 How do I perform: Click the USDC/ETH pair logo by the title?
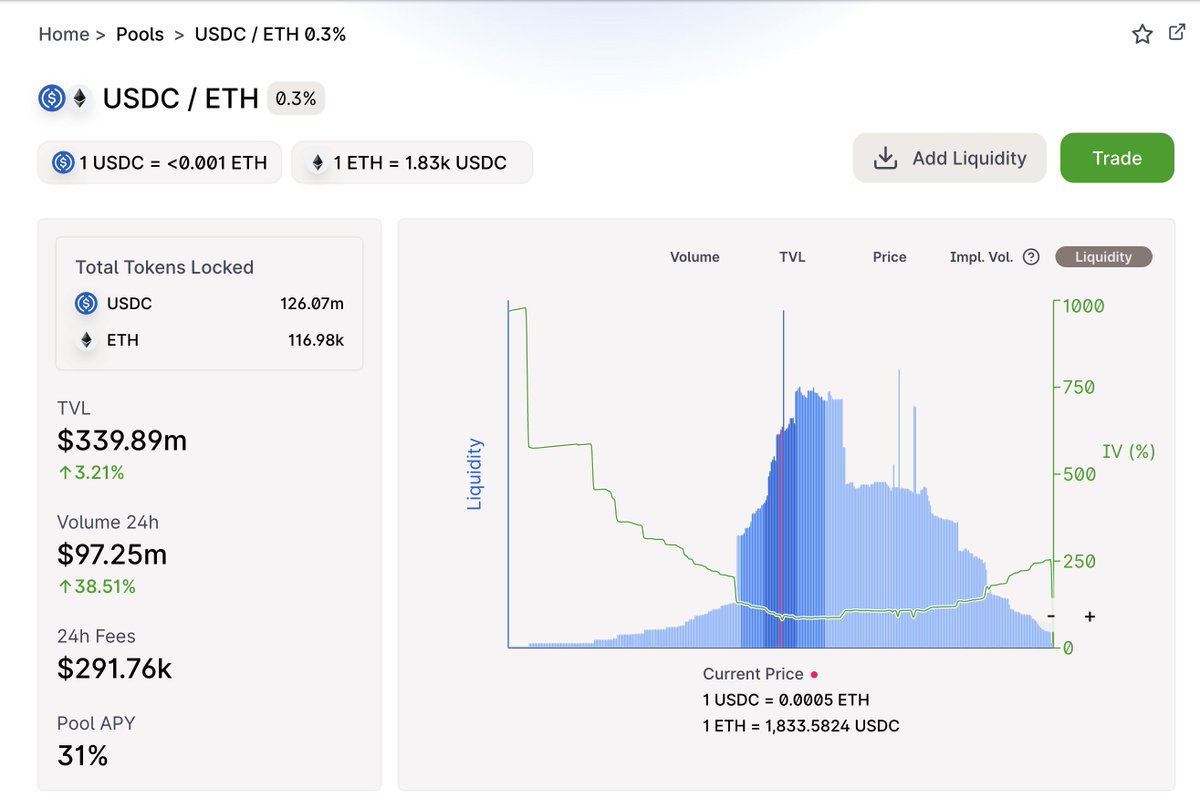coord(64,99)
